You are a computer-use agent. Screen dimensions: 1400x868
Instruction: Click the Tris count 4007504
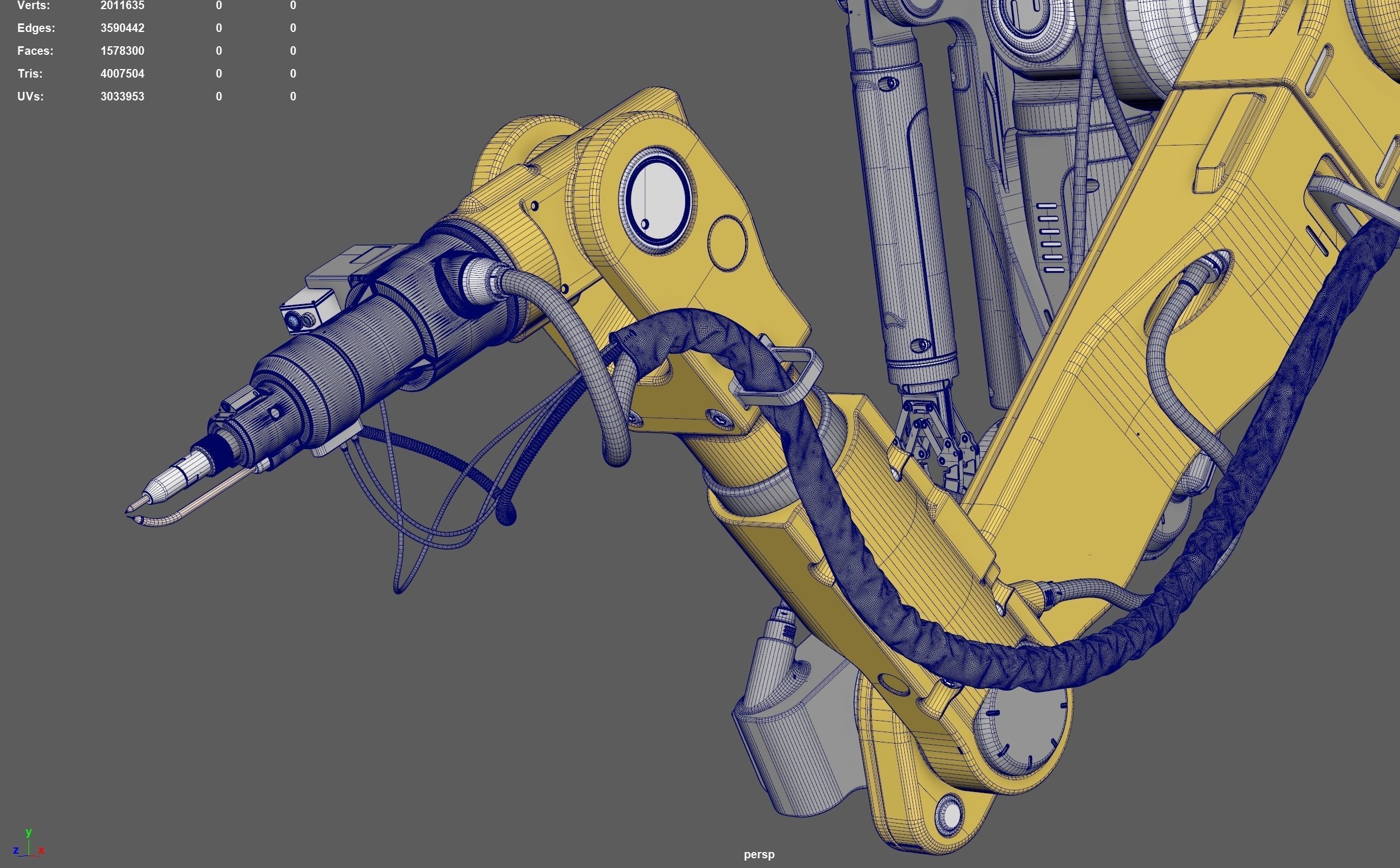(122, 74)
